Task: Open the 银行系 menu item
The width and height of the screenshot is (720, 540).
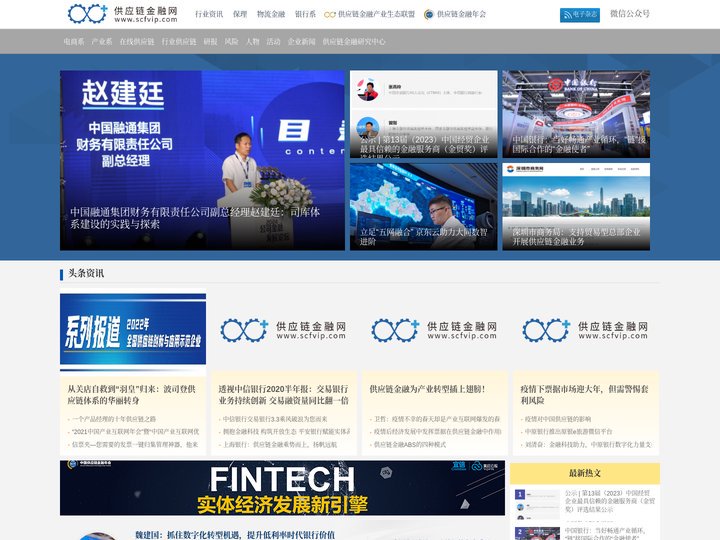Action: pyautogui.click(x=305, y=14)
